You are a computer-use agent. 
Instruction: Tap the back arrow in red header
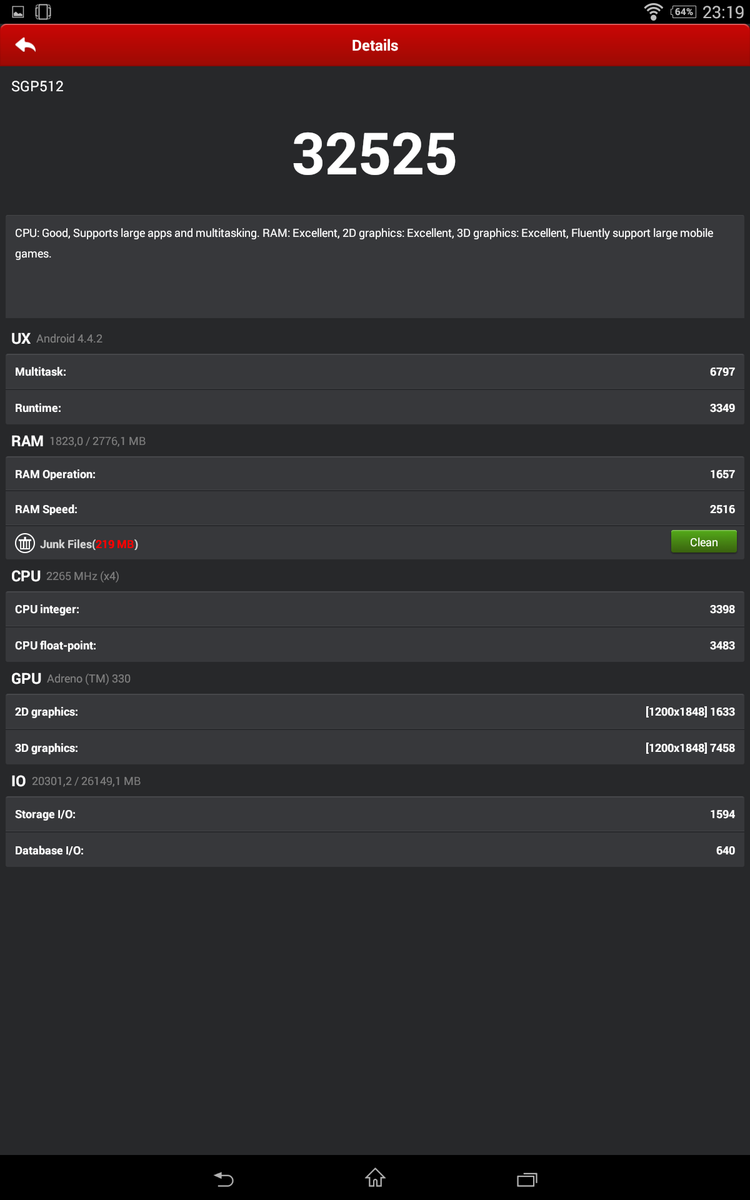pyautogui.click(x=26, y=46)
